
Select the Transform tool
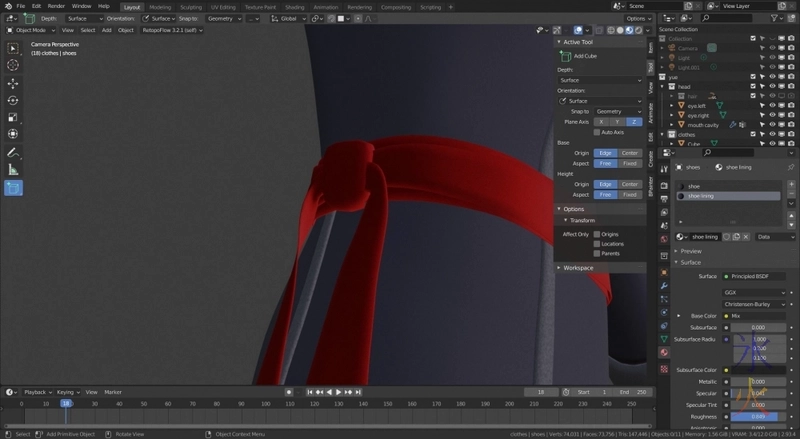pyautogui.click(x=13, y=134)
